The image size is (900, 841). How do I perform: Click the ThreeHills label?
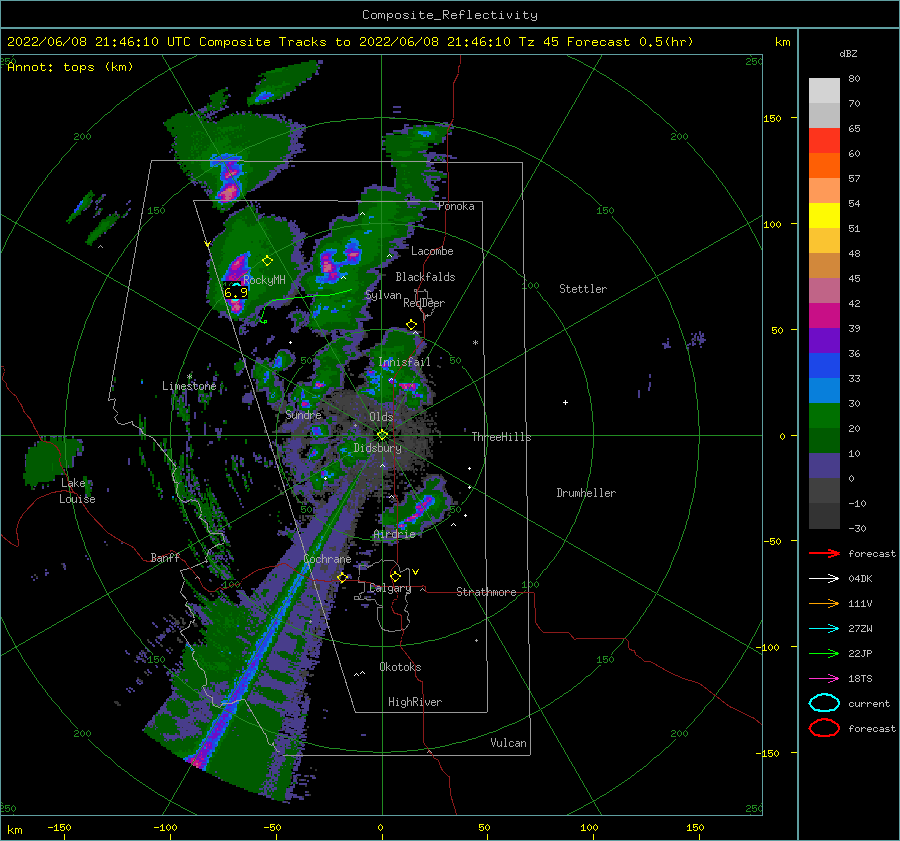coord(501,437)
